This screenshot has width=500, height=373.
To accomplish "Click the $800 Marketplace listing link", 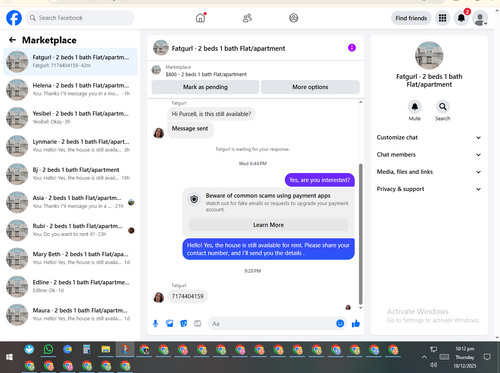I will pos(206,74).
